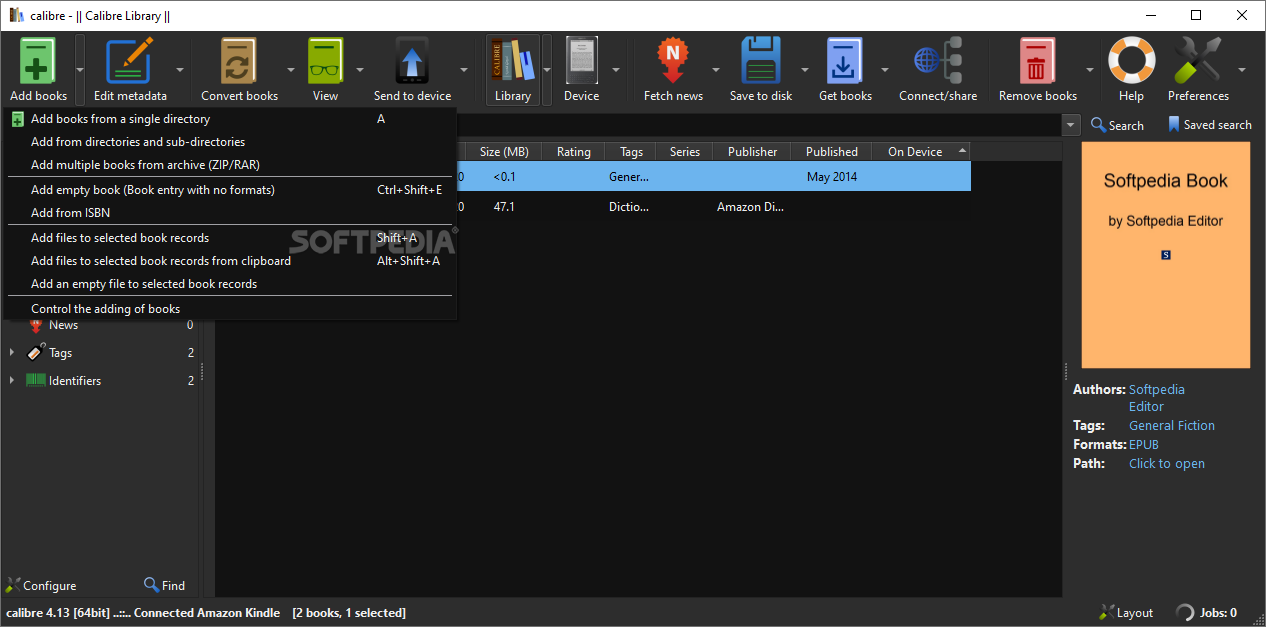
Task: Select Add from directories and sub-directories
Action: point(230,142)
